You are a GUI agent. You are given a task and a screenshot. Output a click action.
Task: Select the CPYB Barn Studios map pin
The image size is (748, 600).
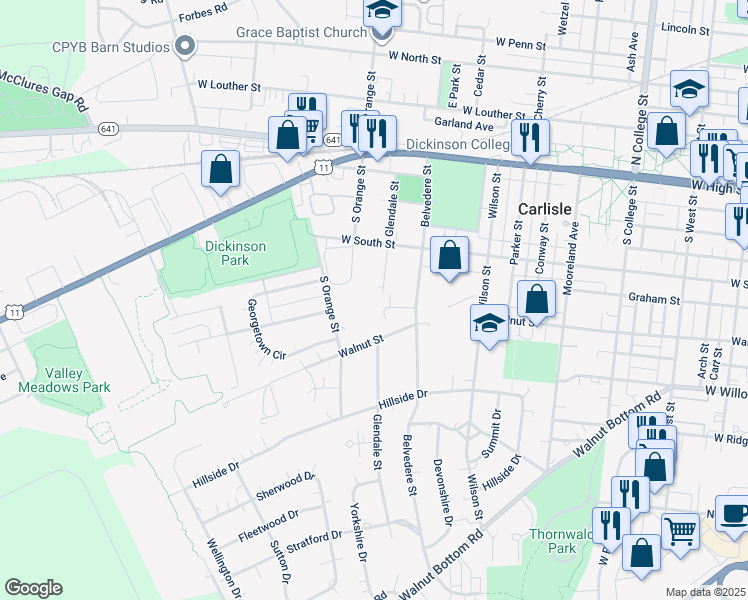pyautogui.click(x=185, y=47)
